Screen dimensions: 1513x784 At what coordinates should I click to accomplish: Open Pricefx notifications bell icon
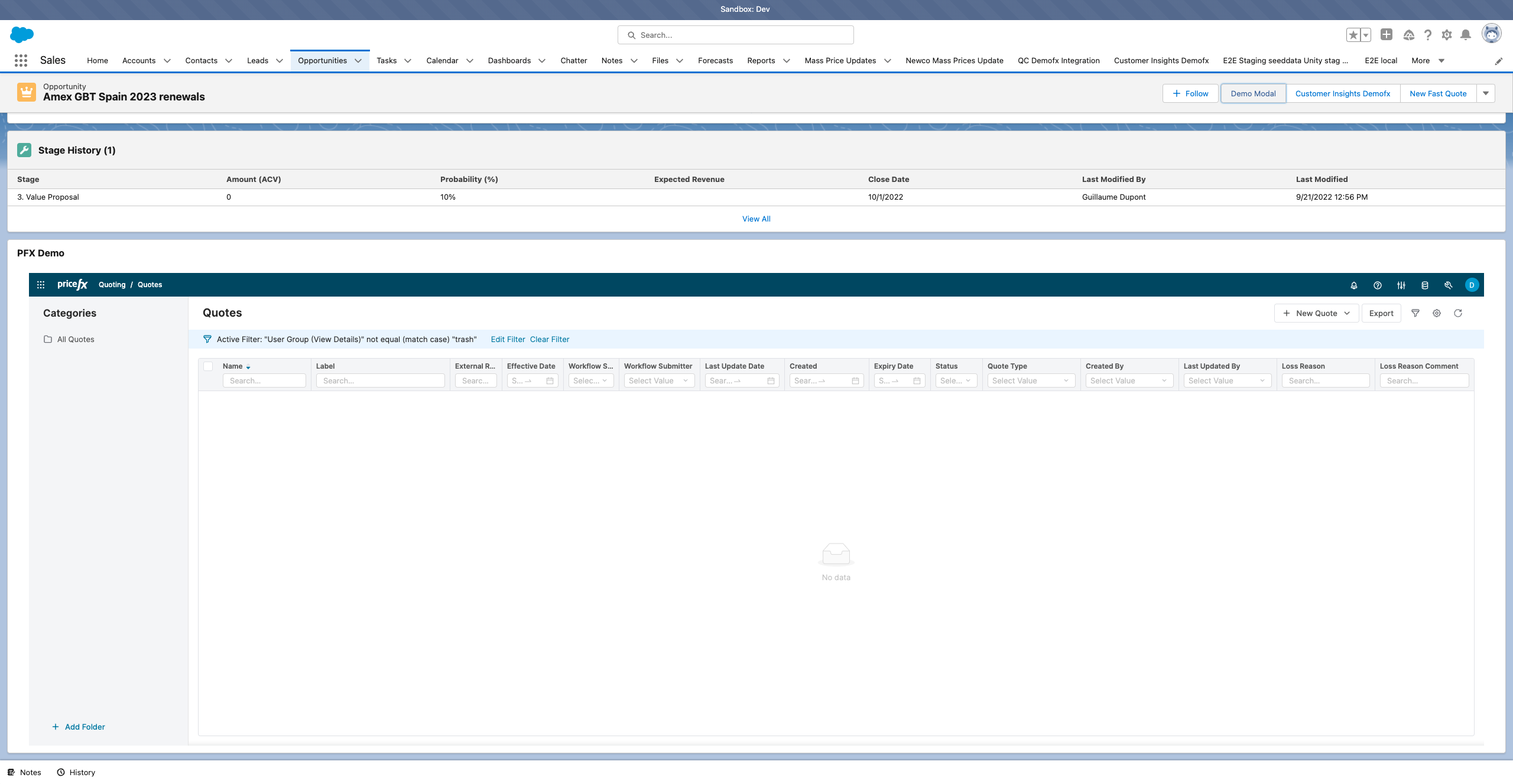pyautogui.click(x=1353, y=285)
